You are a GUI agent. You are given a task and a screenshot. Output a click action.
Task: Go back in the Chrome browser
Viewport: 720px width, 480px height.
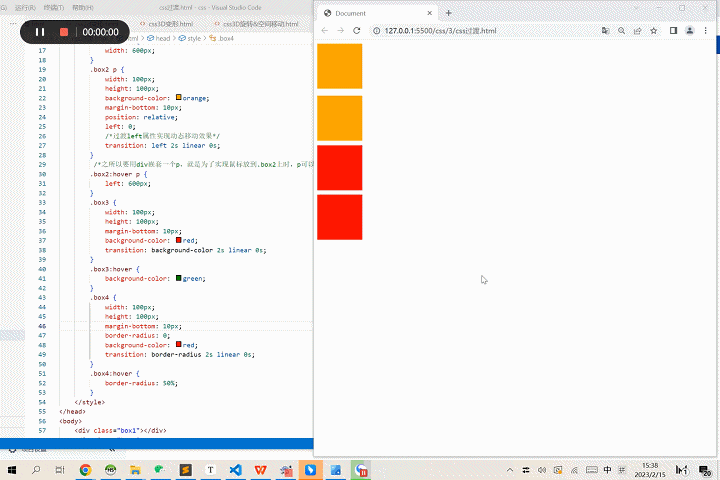325,31
